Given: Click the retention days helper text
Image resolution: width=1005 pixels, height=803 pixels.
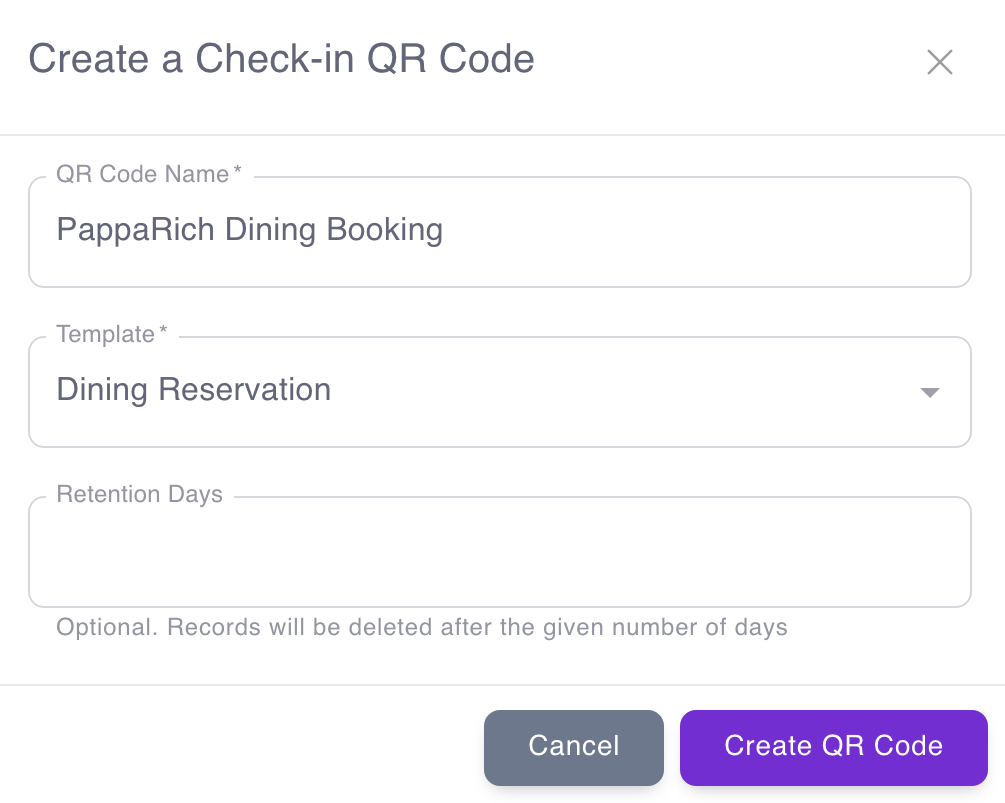Looking at the screenshot, I should (420, 627).
